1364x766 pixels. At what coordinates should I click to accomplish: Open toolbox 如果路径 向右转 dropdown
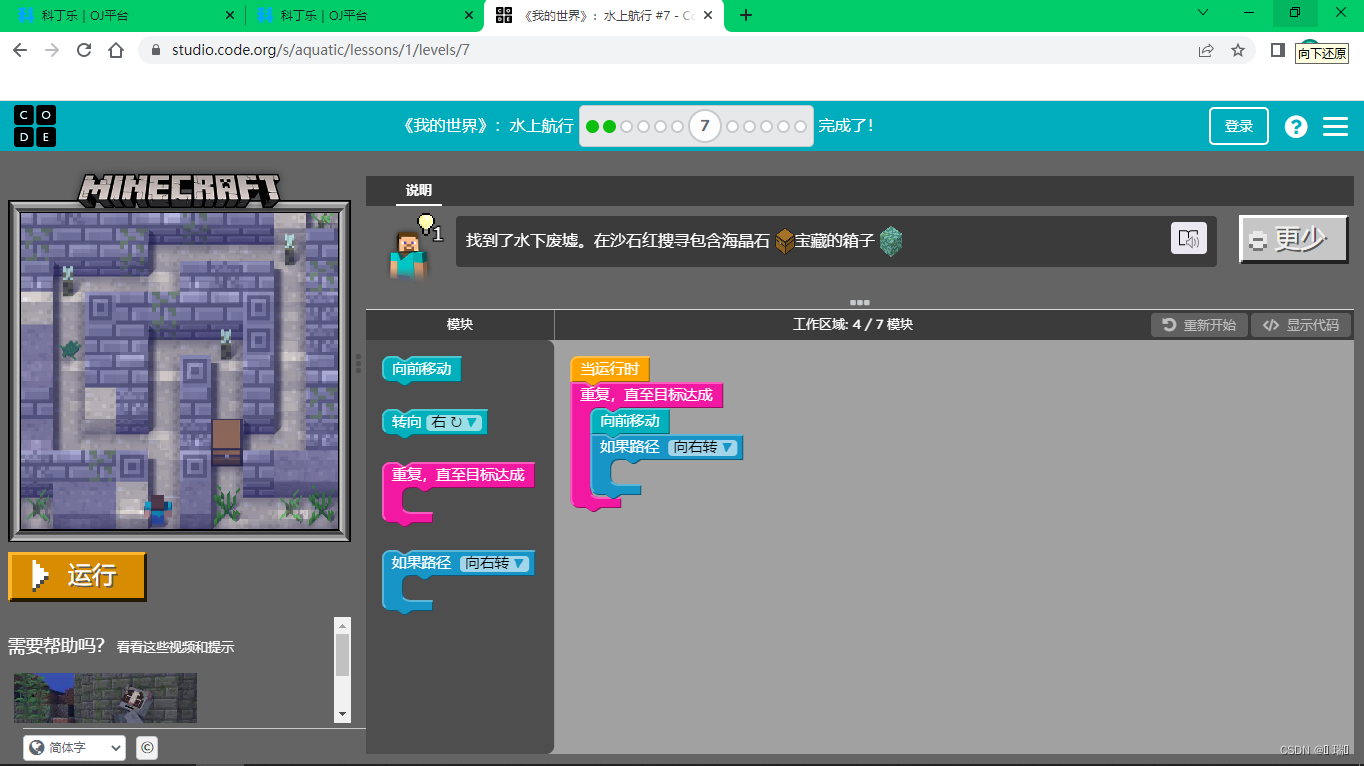tap(494, 563)
